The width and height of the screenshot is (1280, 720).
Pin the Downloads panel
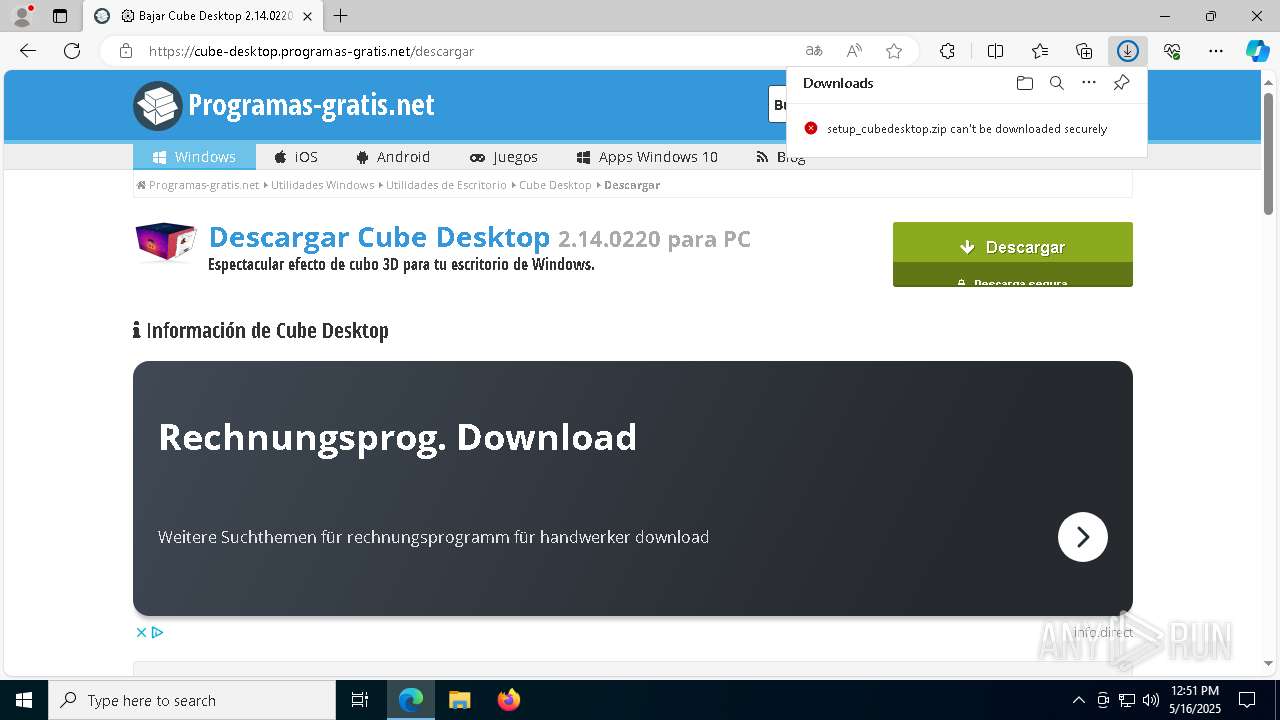point(1122,83)
